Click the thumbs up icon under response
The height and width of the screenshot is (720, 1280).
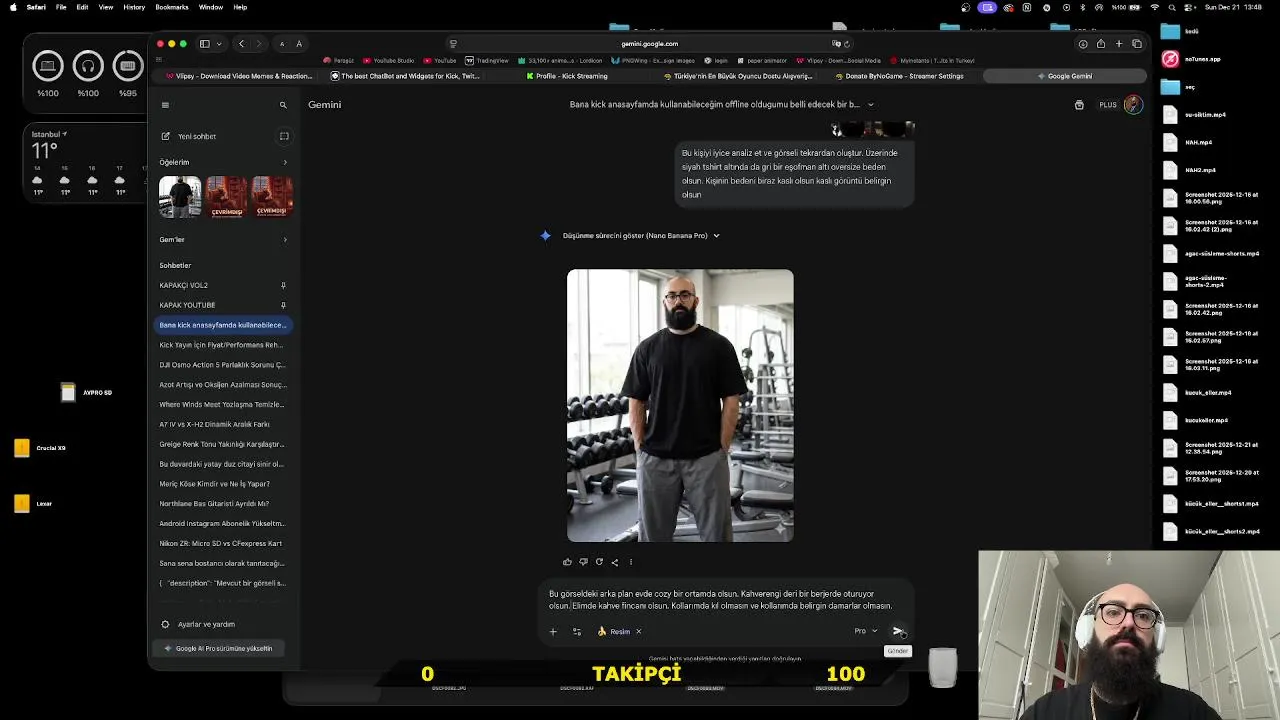pos(567,562)
